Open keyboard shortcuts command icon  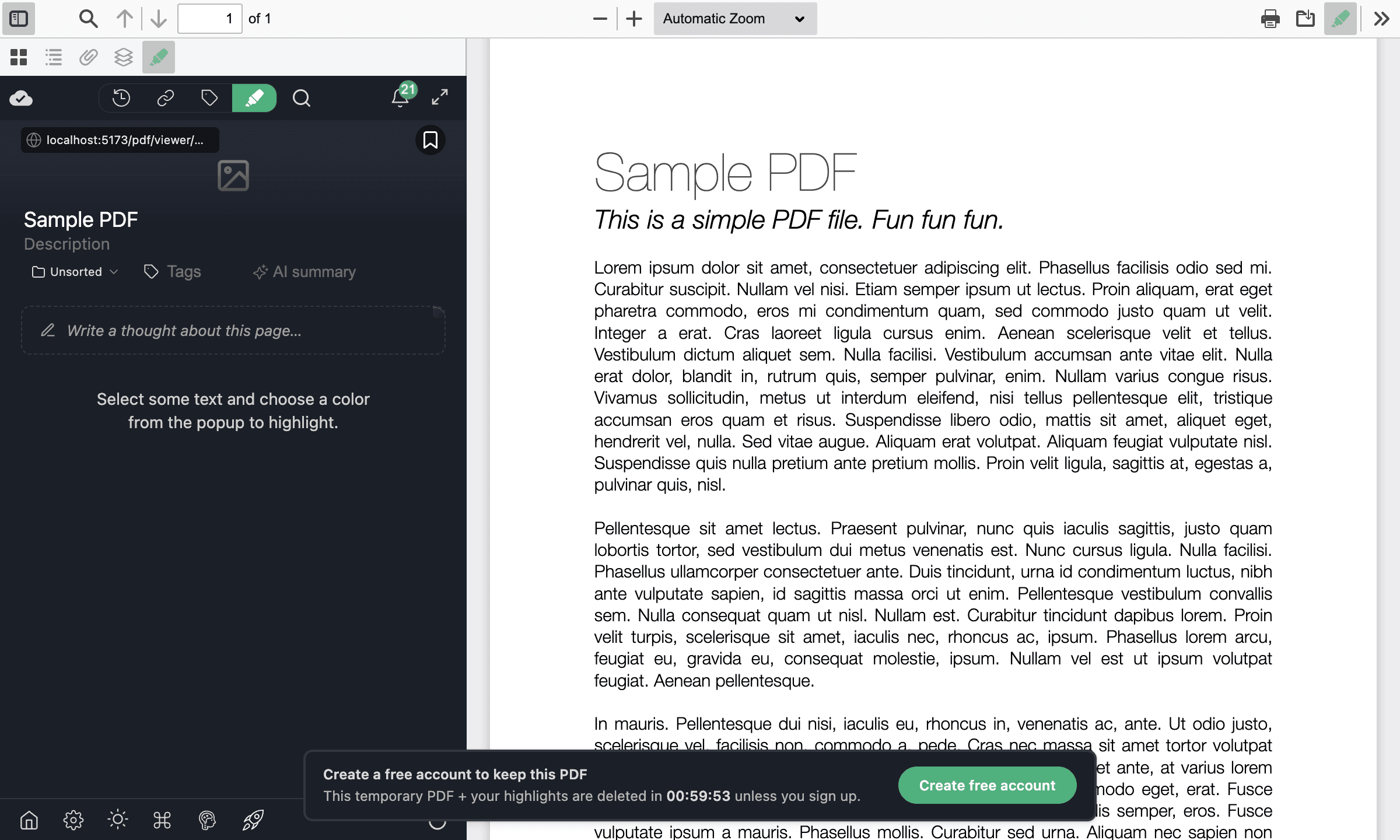tap(162, 820)
